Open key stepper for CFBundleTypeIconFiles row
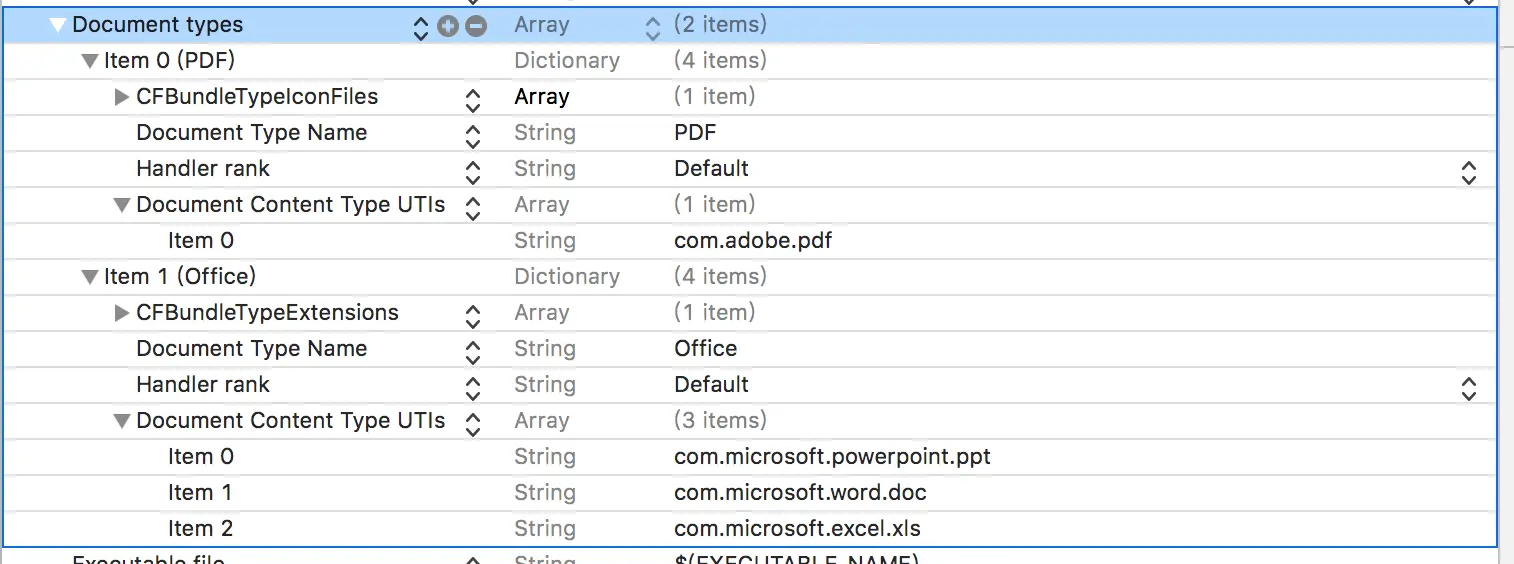The image size is (1514, 564). 473,99
